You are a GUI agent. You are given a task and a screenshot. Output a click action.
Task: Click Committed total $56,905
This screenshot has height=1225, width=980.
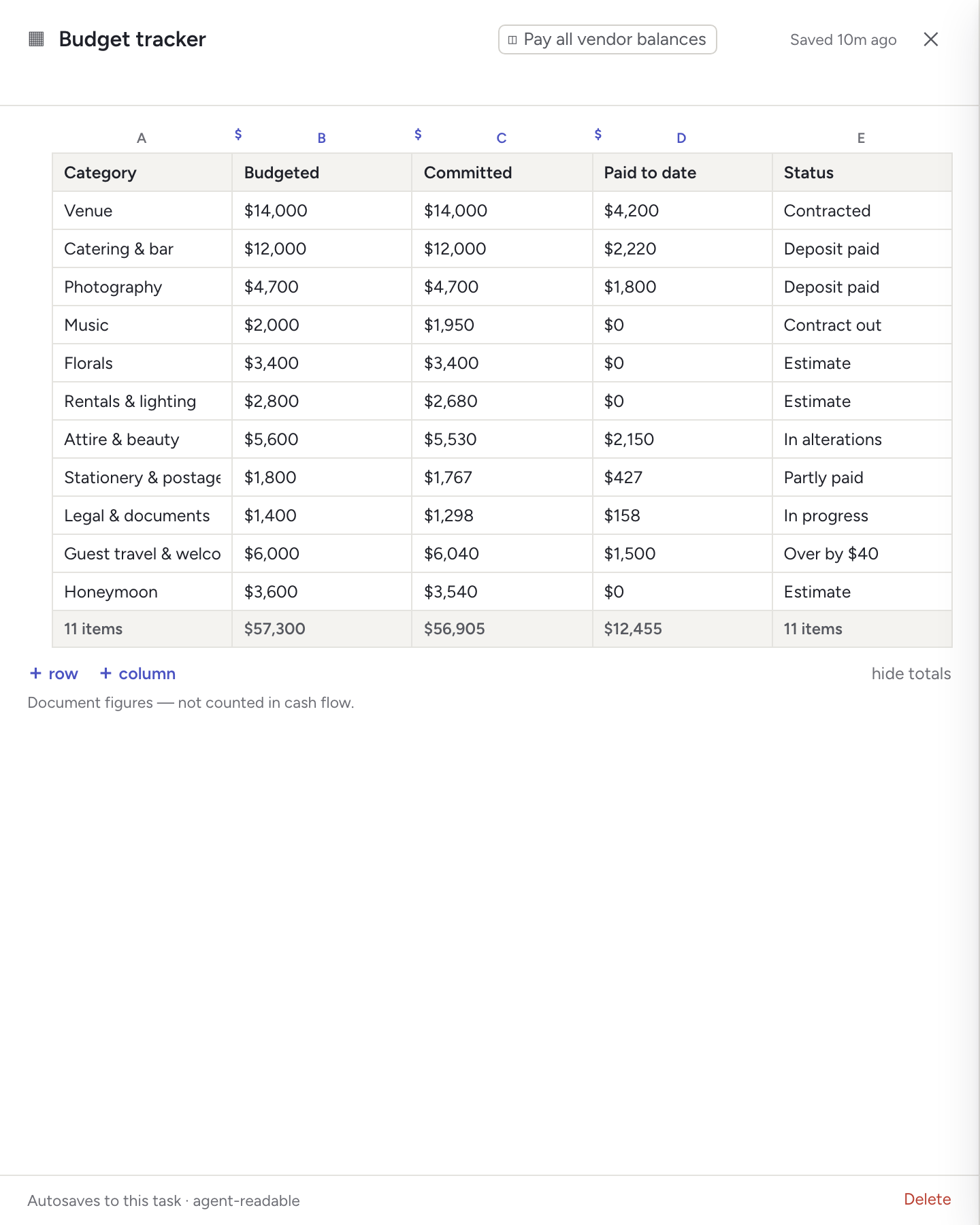(502, 629)
